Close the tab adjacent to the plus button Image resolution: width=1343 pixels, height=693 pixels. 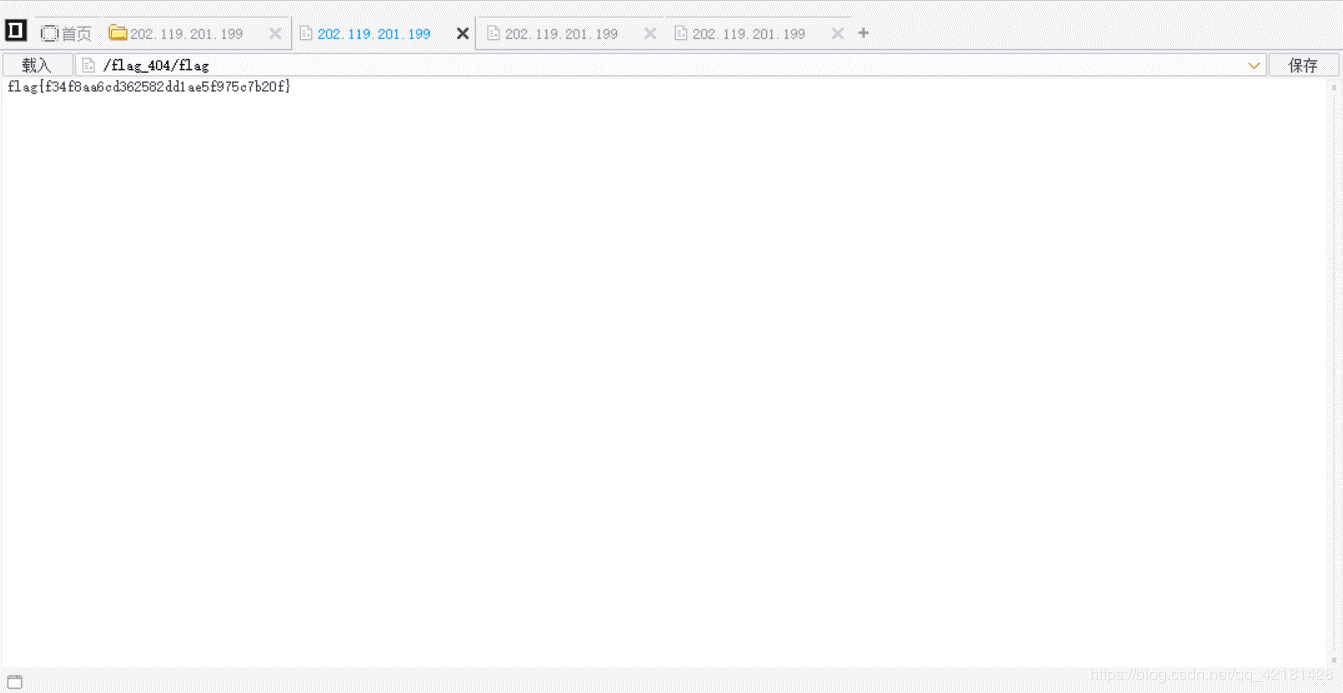[x=838, y=33]
